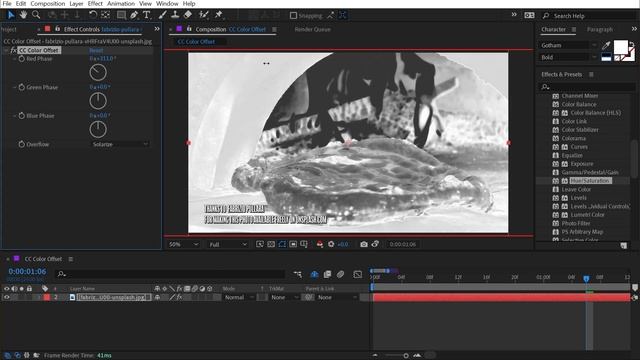Click the white fill color swatch
The height and width of the screenshot is (360, 640).
pyautogui.click(x=621, y=47)
